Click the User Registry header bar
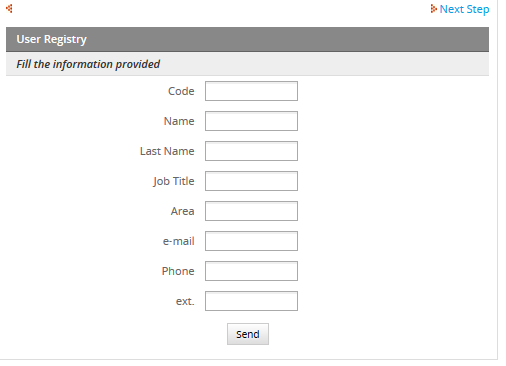Image resolution: width=506 pixels, height=366 pixels. pos(247,39)
